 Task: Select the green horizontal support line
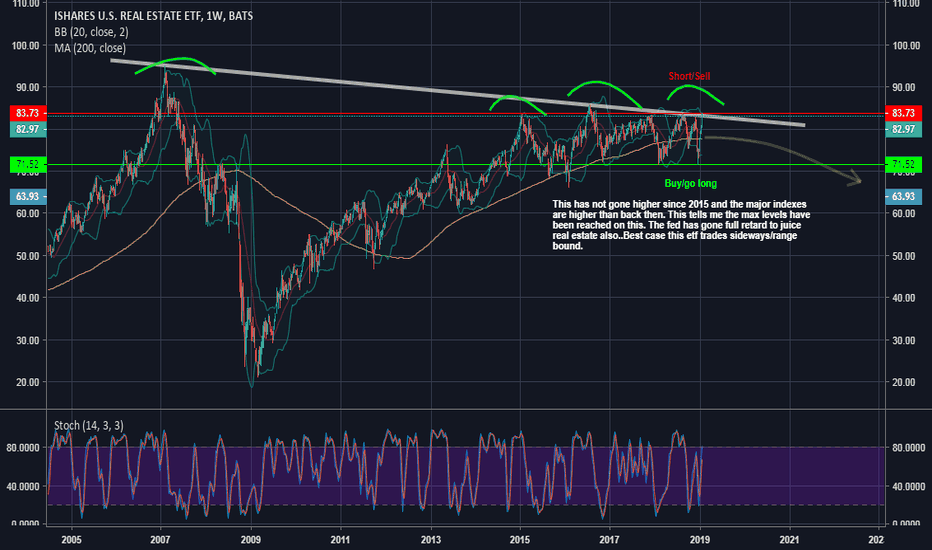[465, 165]
